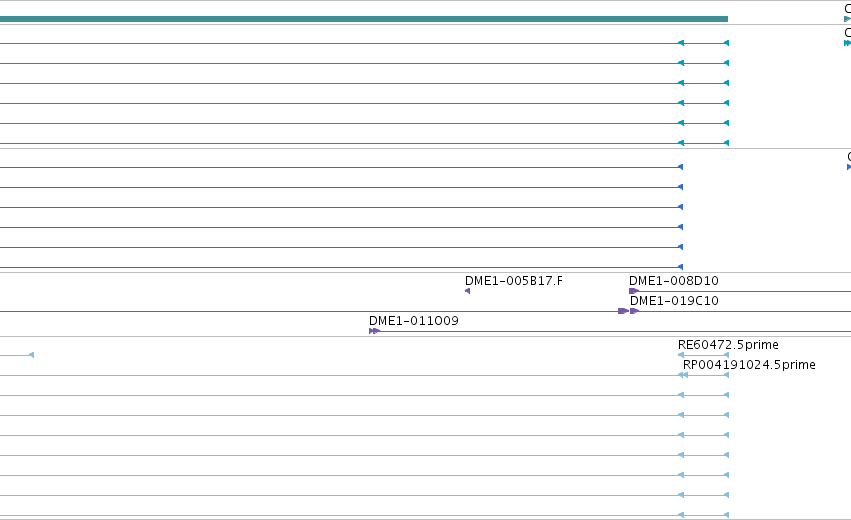Select the RP004191024.5prime label
Image resolution: width=851 pixels, height=520 pixels.
pyautogui.click(x=749, y=365)
